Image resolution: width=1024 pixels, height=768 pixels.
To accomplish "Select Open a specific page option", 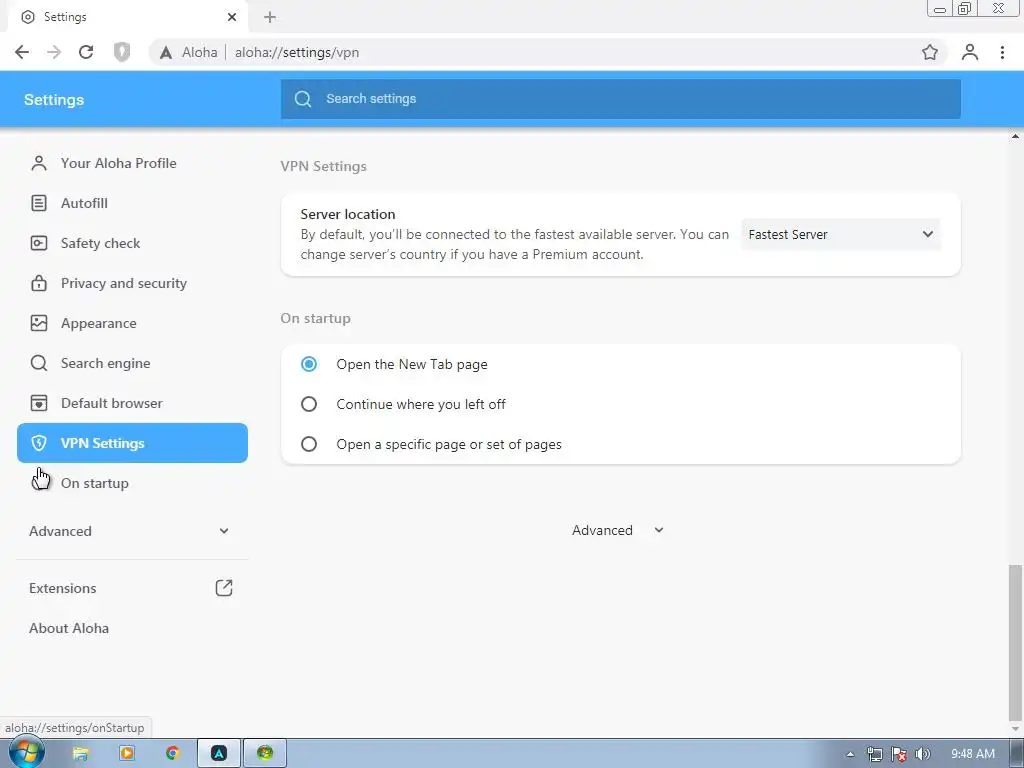I will (309, 444).
